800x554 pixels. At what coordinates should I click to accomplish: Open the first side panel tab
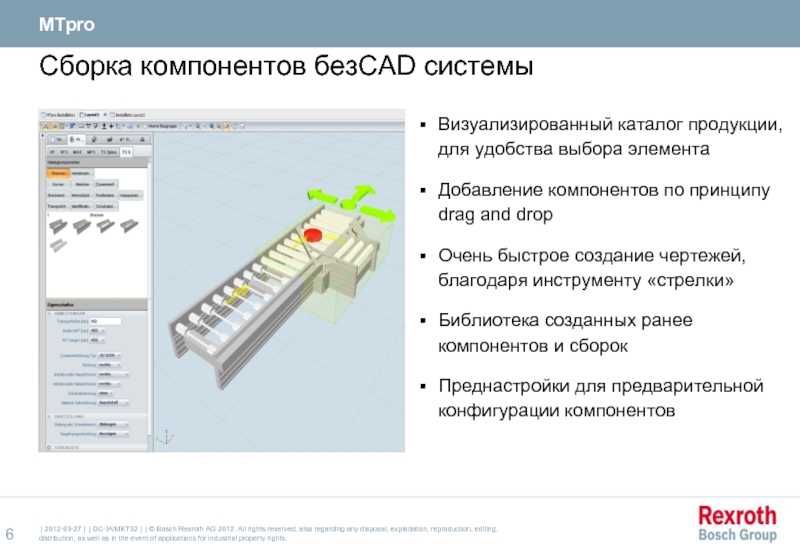(58, 139)
